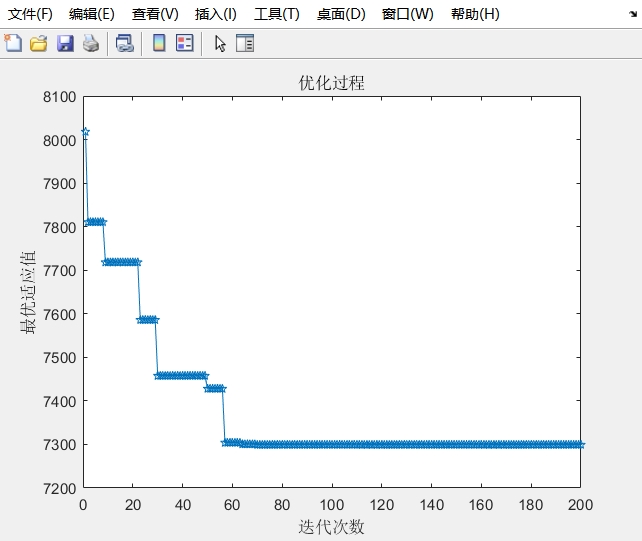The height and width of the screenshot is (541, 642).
Task: Click the Save Figure floppy icon
Action: (65, 43)
